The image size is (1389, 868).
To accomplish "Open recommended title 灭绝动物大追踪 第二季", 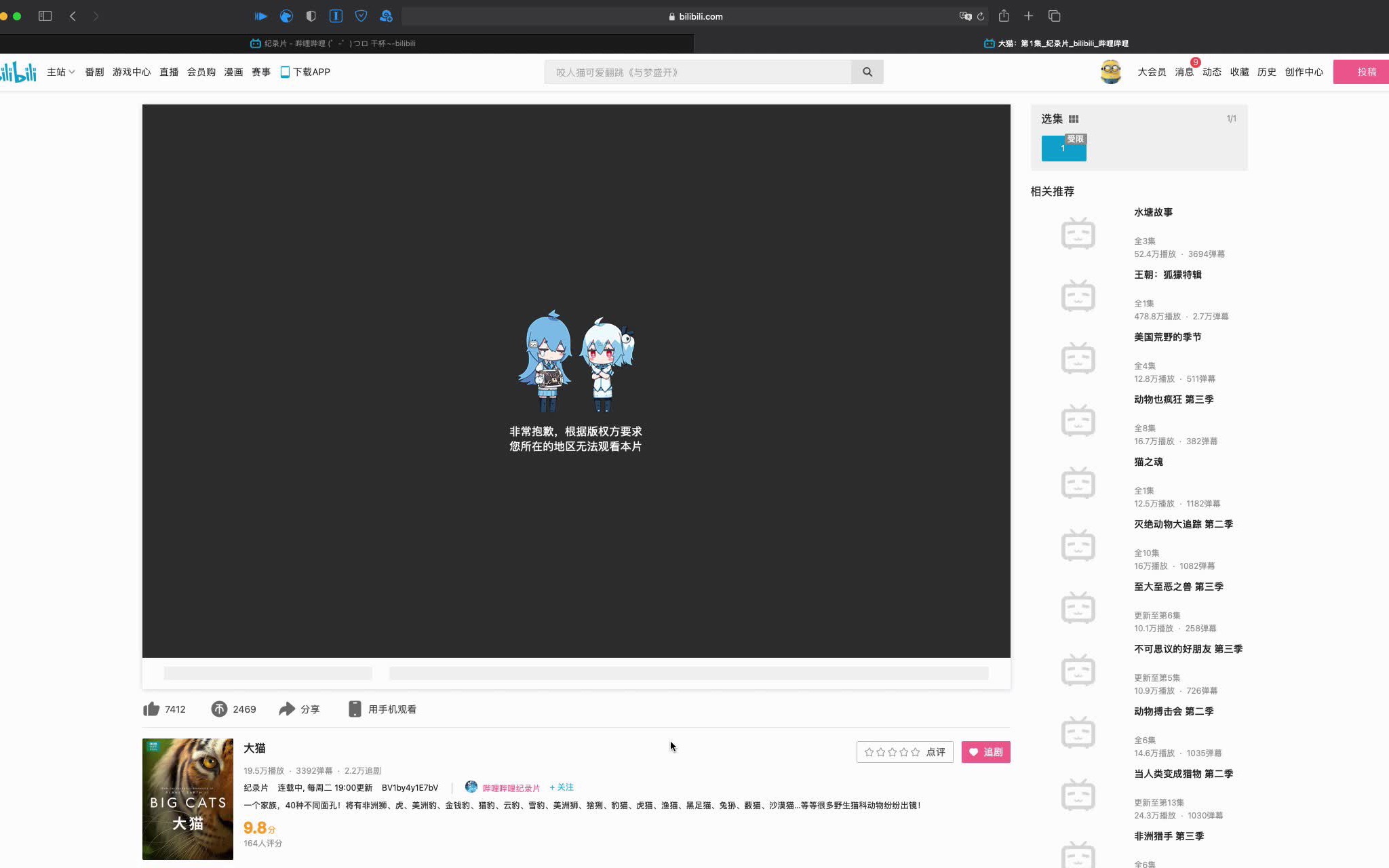I will [x=1183, y=524].
